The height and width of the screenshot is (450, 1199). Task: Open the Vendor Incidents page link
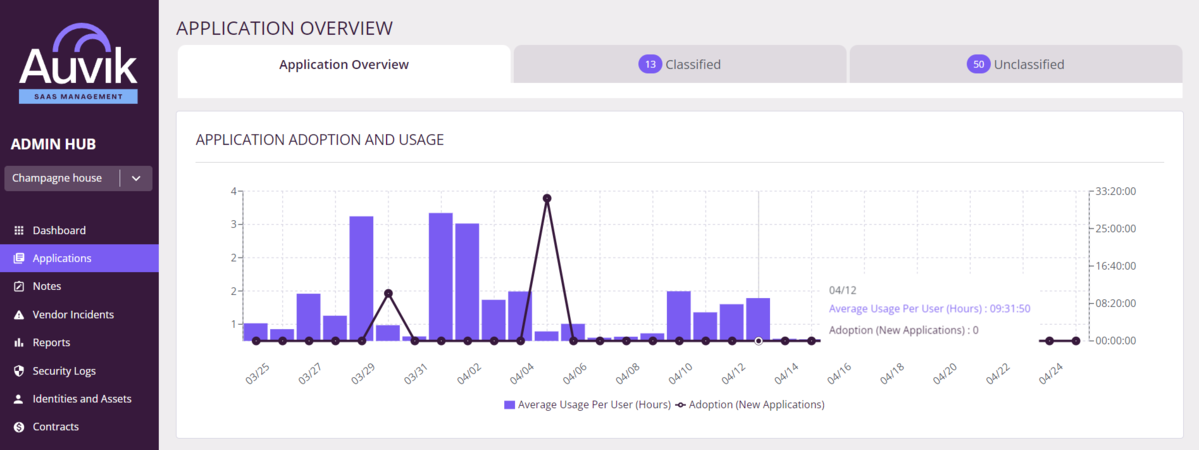[x=73, y=314]
